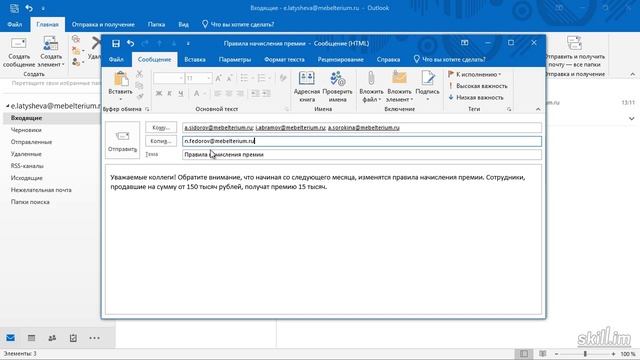
Task: Click the Cut scissors icon
Action: click(139, 74)
